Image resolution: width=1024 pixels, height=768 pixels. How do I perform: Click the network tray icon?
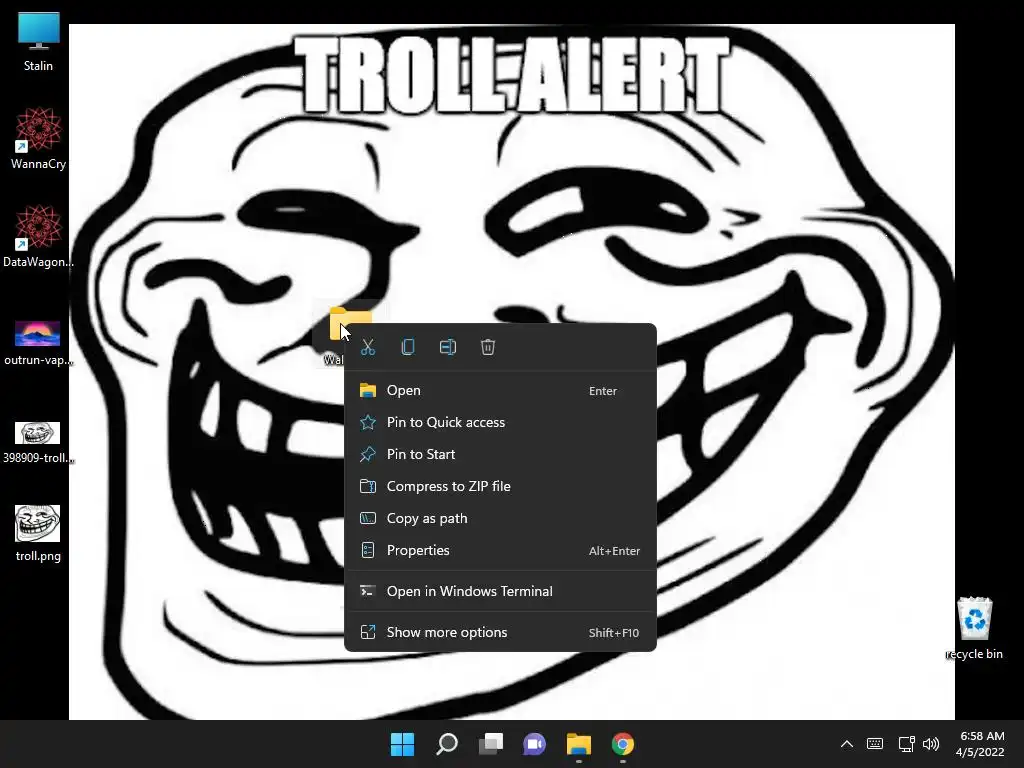(x=906, y=744)
